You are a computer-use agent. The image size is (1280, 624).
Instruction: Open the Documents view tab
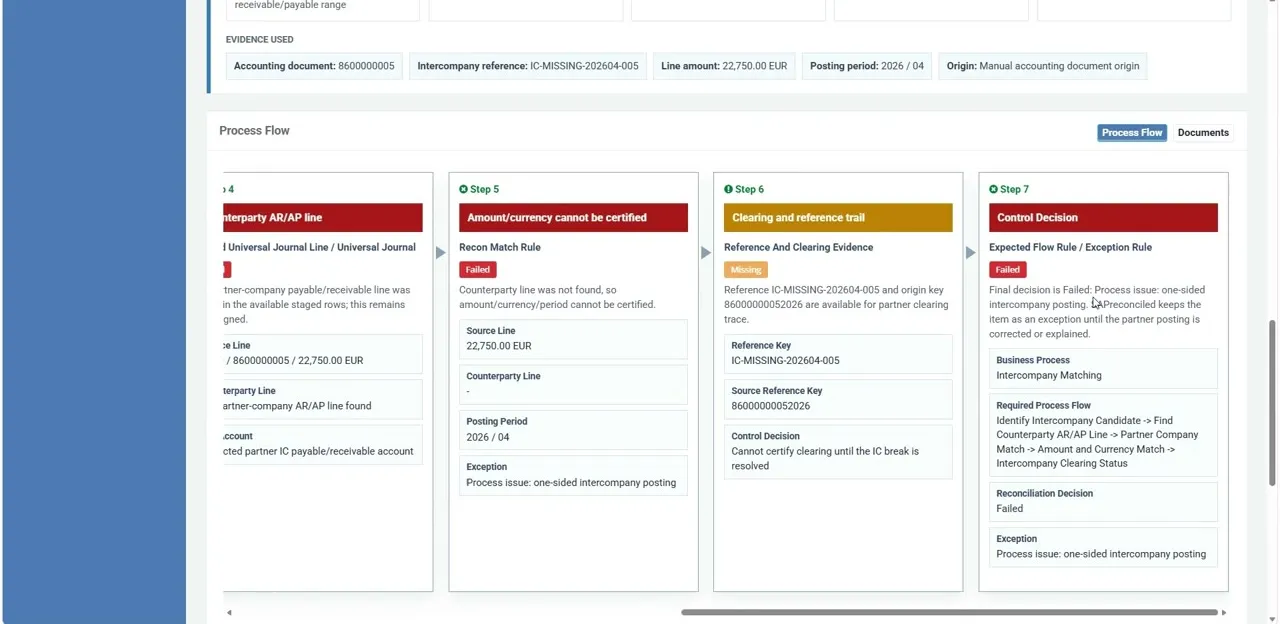pyautogui.click(x=1203, y=132)
